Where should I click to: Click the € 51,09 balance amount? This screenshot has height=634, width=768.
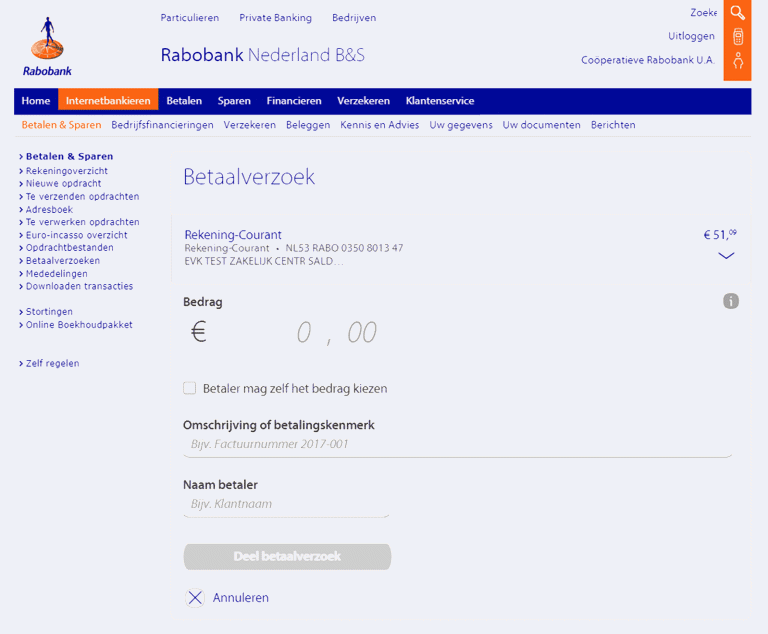pyautogui.click(x=720, y=235)
